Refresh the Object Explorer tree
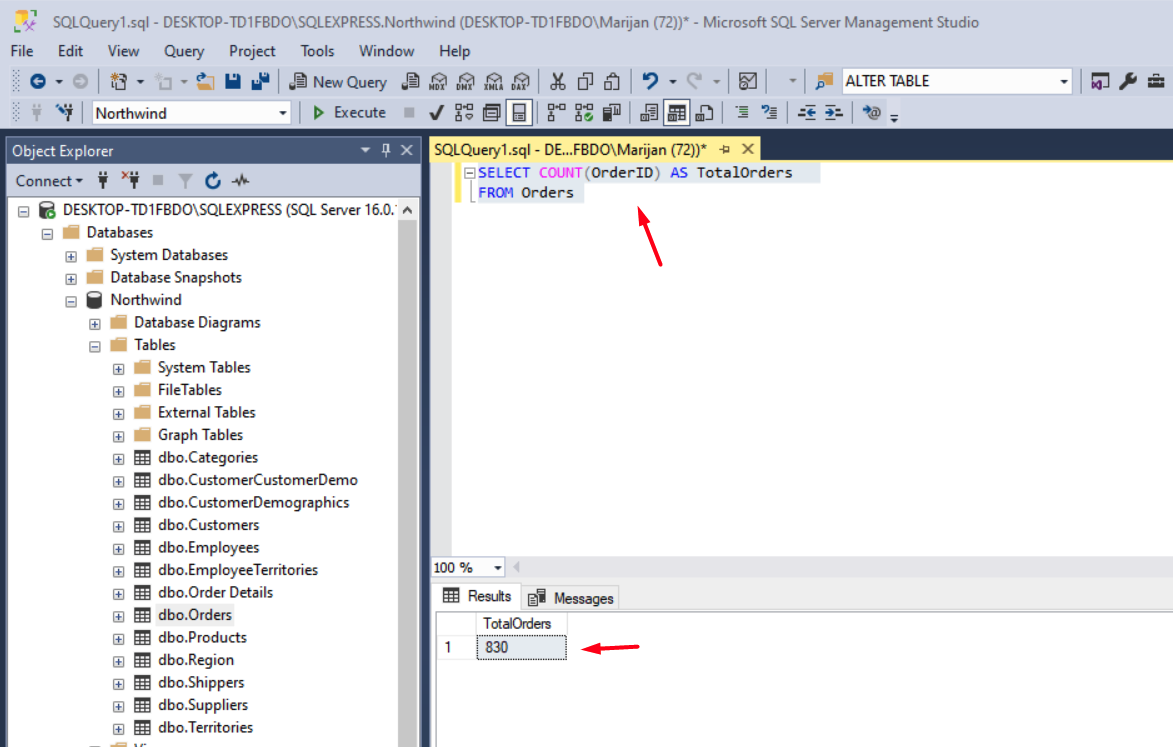 point(212,180)
